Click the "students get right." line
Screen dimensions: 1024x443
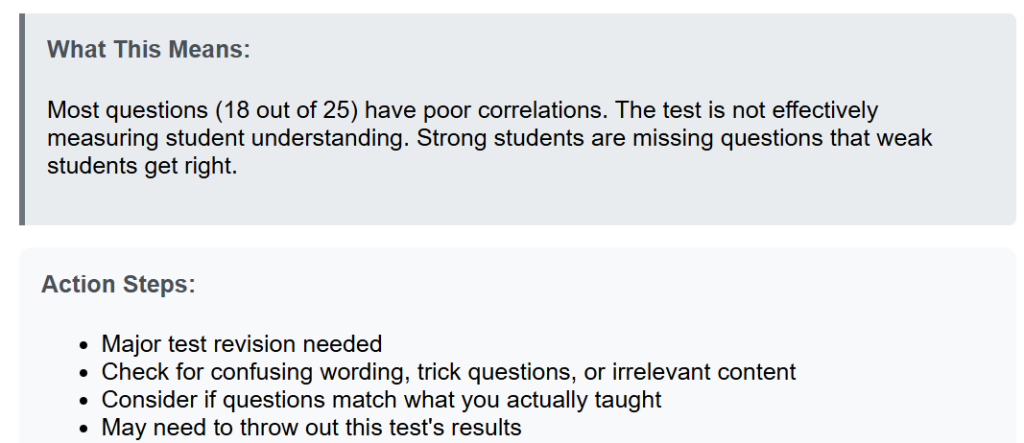(142, 166)
